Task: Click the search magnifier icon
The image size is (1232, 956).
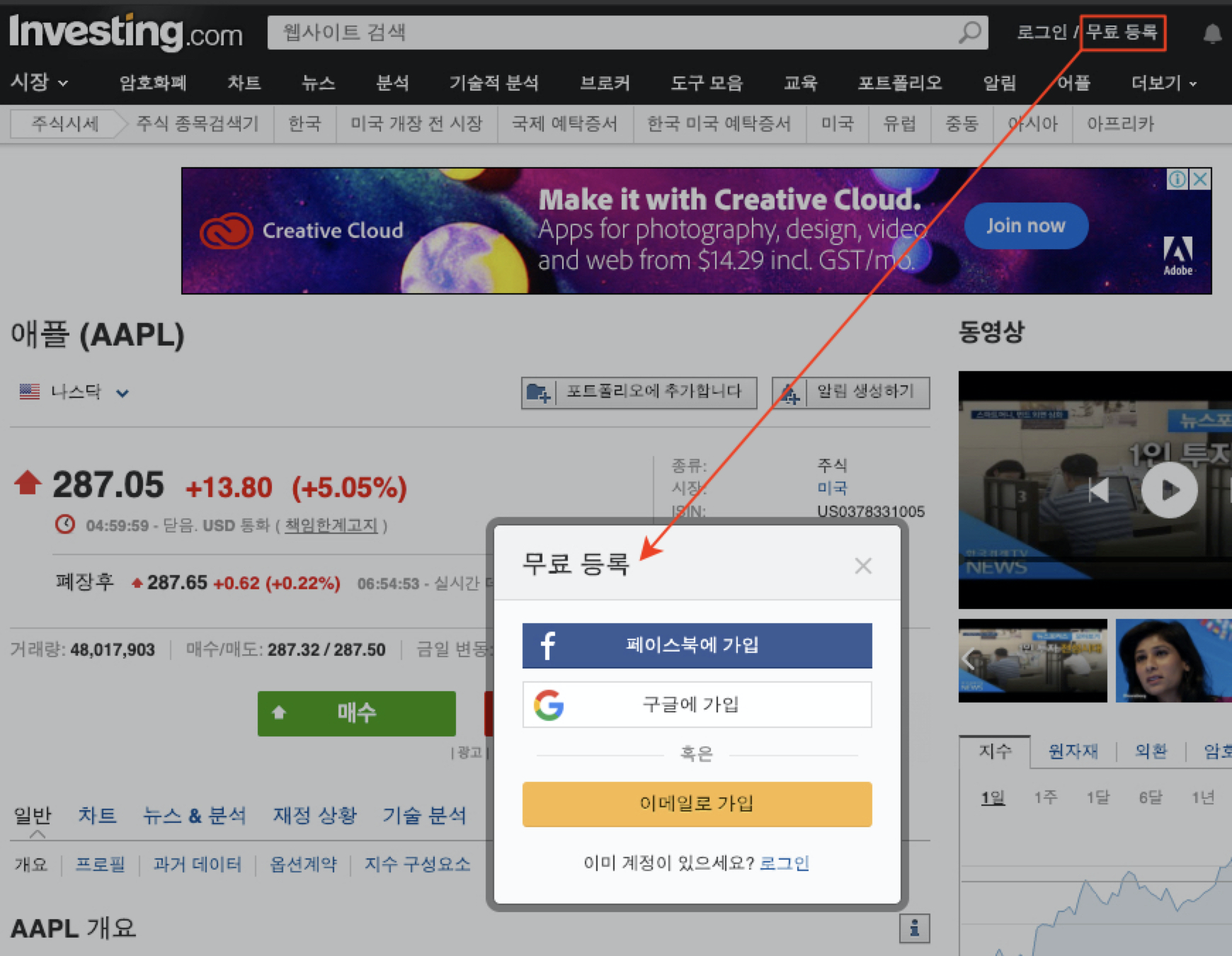Action: point(970,33)
